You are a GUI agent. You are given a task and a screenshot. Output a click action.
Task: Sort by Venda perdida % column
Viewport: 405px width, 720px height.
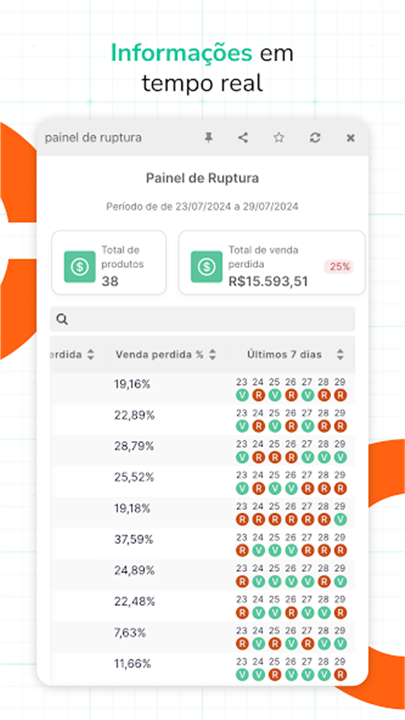coord(212,354)
